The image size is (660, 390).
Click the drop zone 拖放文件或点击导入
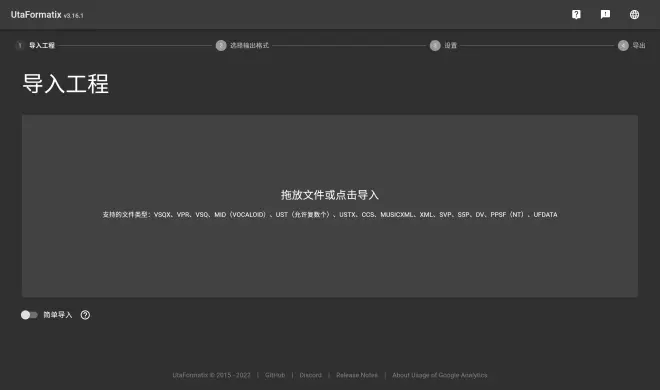click(330, 206)
